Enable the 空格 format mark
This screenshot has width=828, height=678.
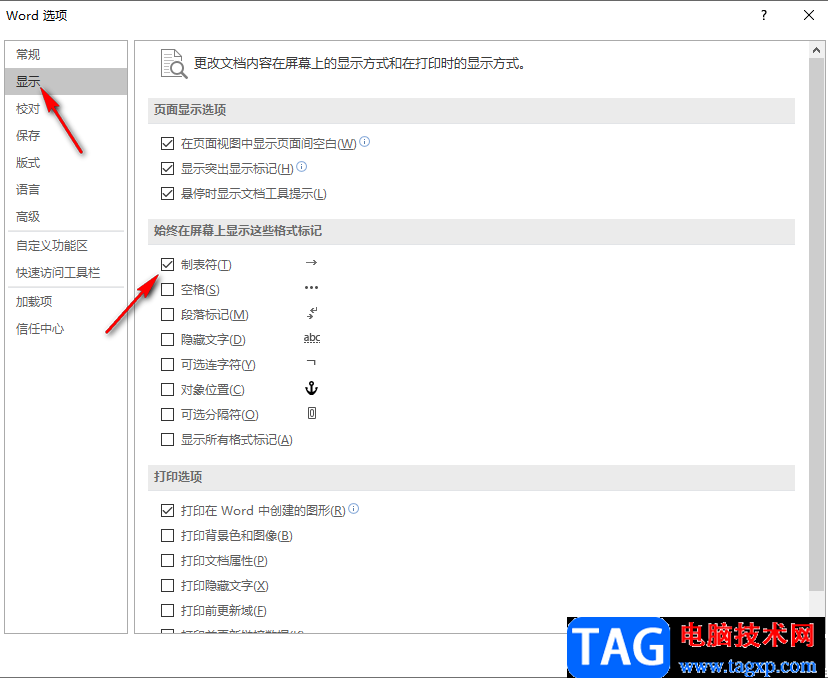click(x=167, y=289)
